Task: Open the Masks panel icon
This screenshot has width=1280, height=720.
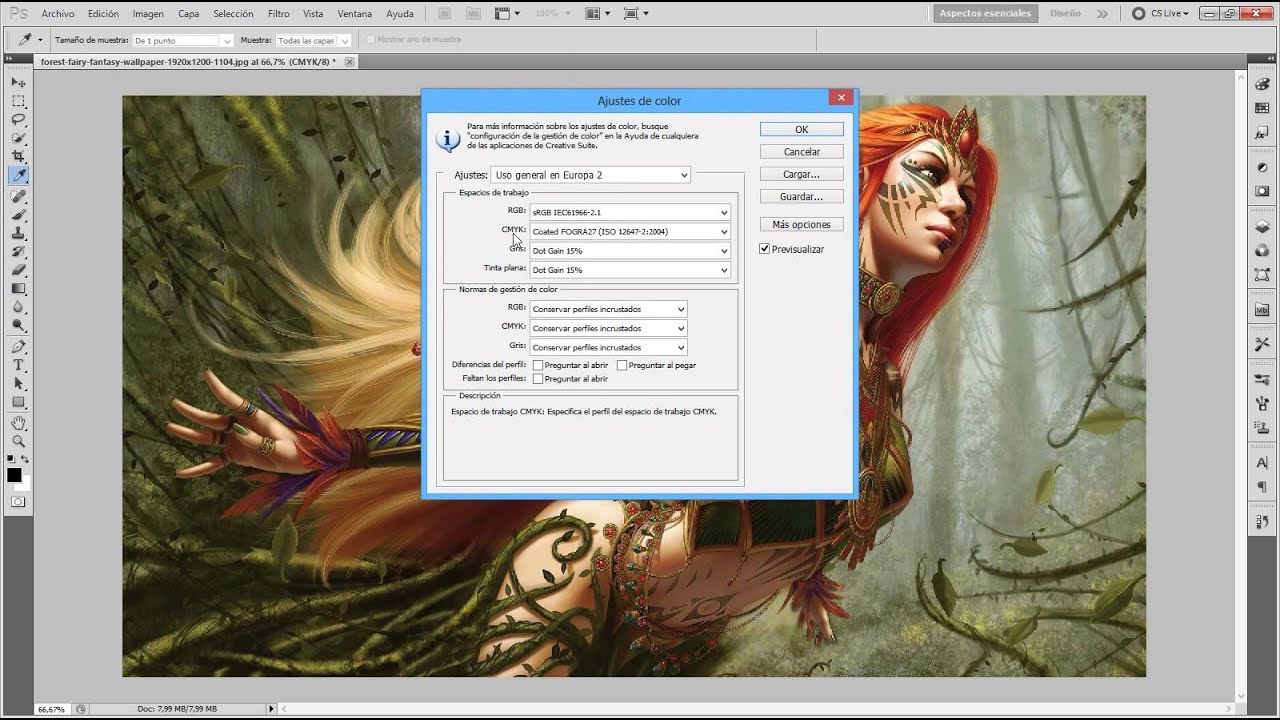Action: point(1262,190)
